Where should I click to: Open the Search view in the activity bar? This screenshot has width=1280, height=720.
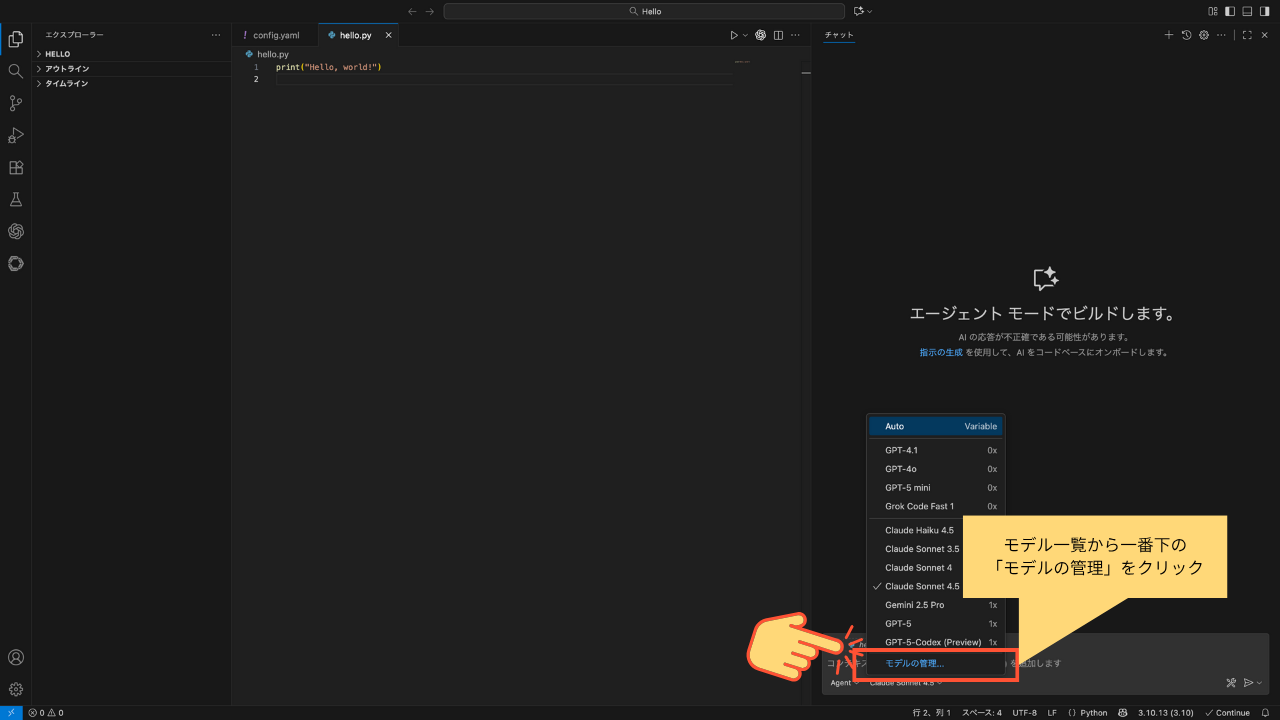click(15, 71)
